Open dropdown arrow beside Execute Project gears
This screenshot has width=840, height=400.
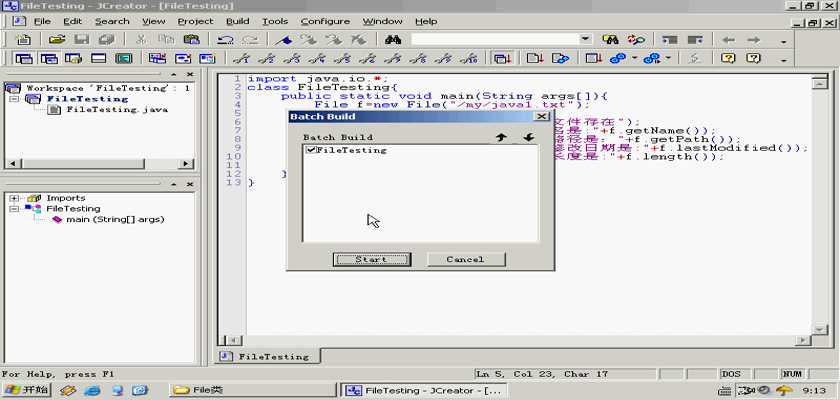click(x=668, y=58)
